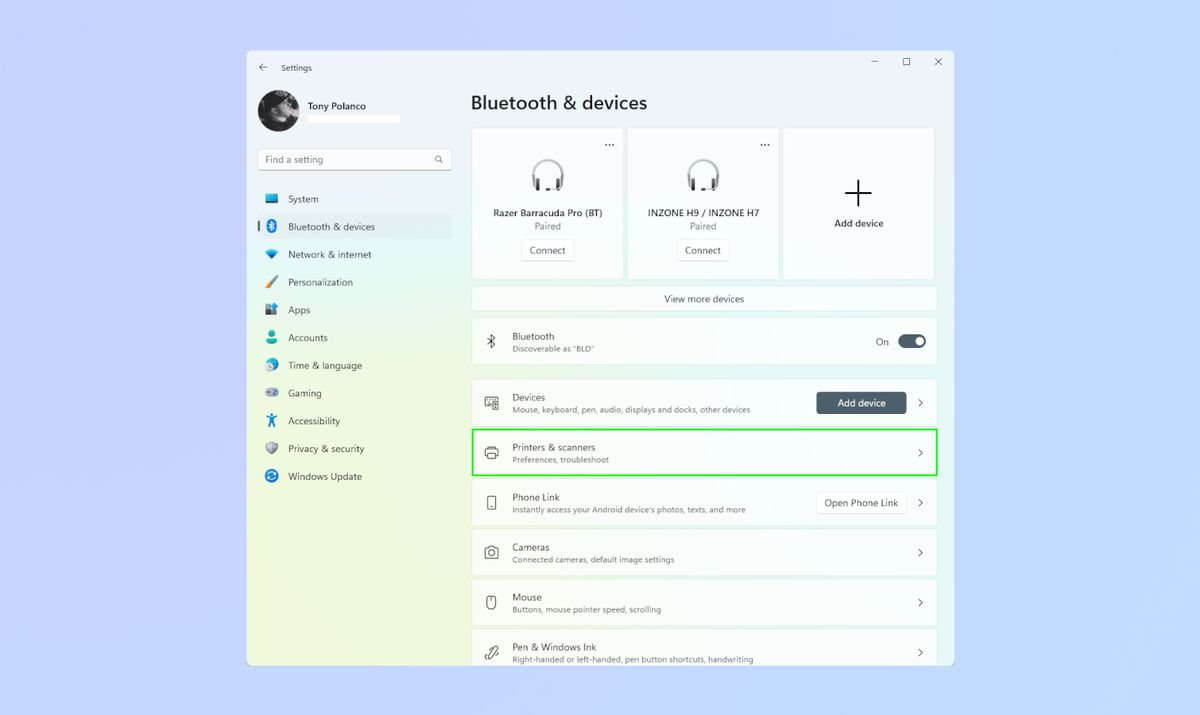Click the Pen & Windows Ink icon
Image resolution: width=1200 pixels, height=715 pixels.
tap(491, 653)
